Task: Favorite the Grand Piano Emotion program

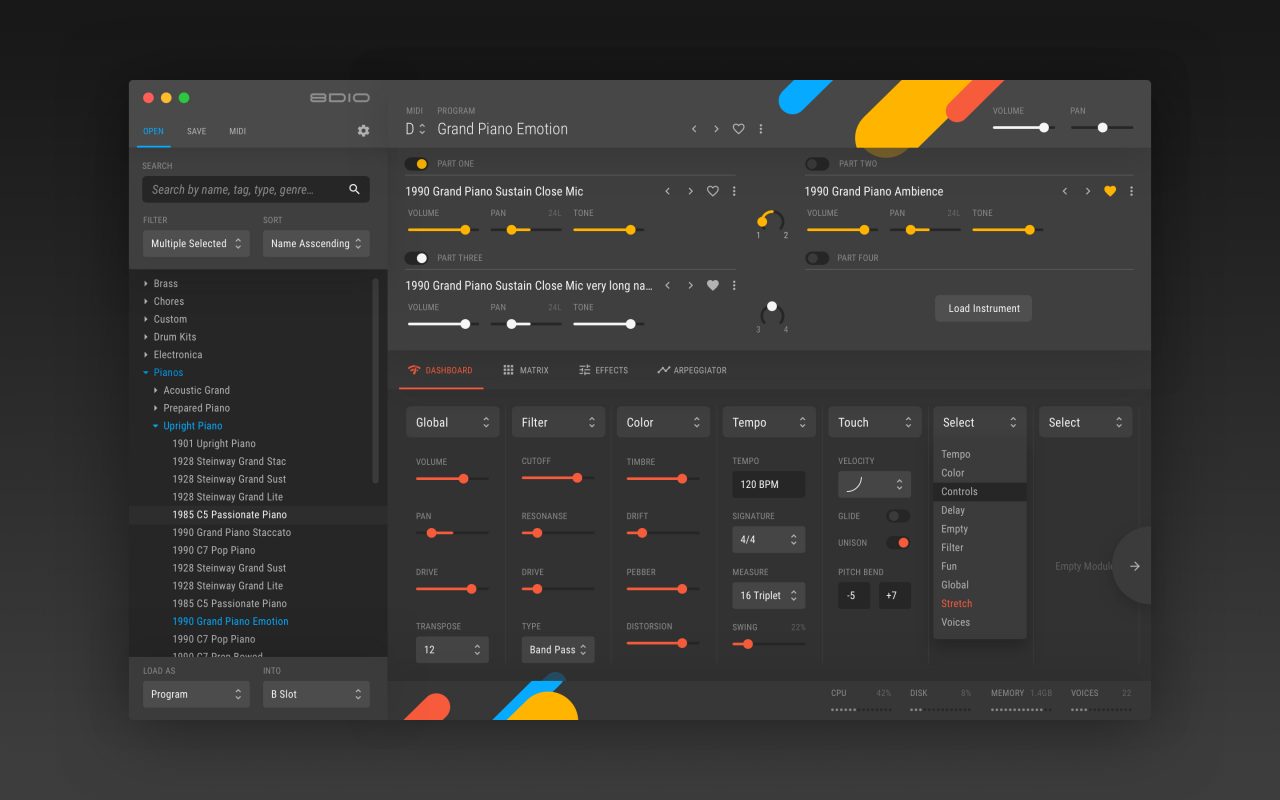Action: [738, 129]
